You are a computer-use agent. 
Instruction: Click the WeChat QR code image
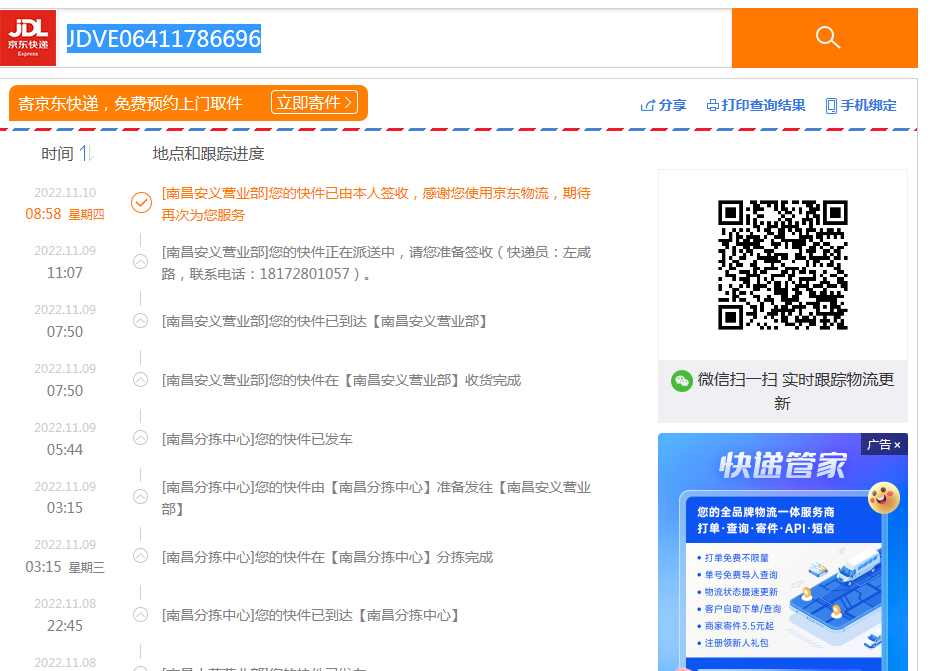click(782, 265)
